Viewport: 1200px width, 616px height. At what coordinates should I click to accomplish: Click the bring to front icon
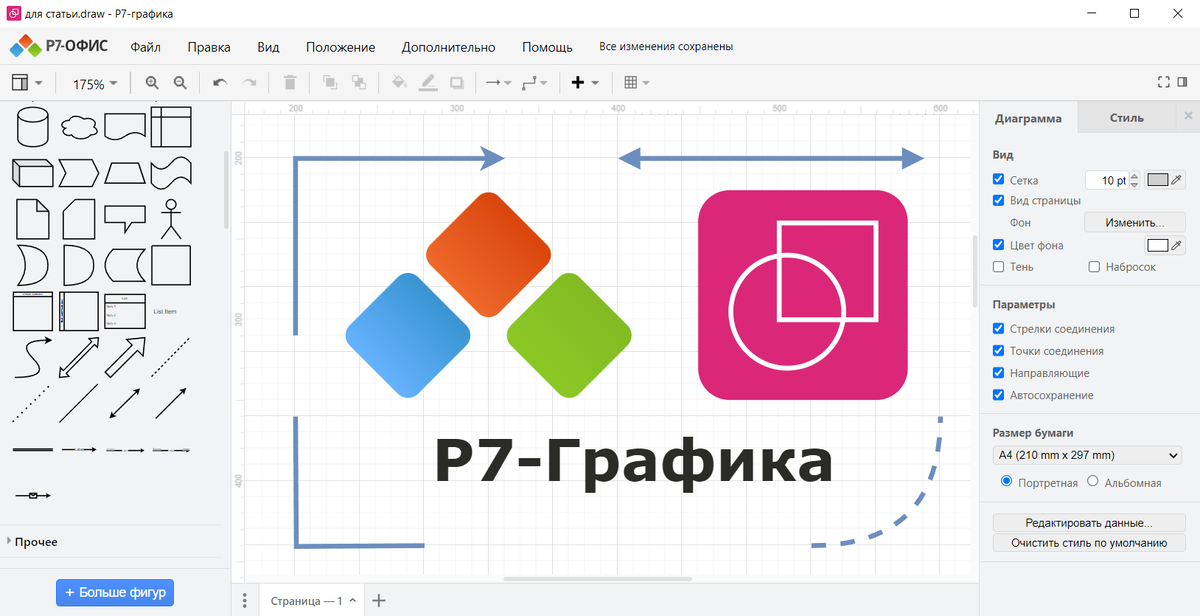coord(329,83)
